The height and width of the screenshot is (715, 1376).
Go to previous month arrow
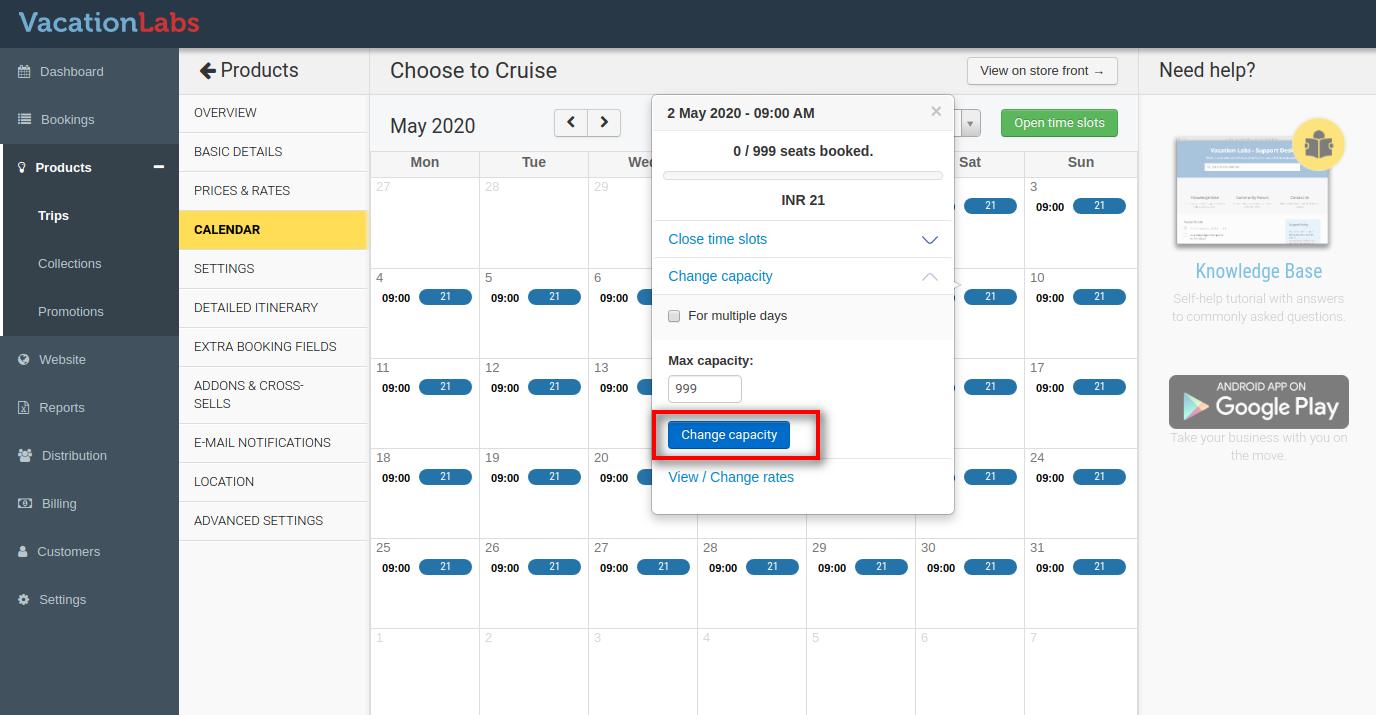pos(571,123)
